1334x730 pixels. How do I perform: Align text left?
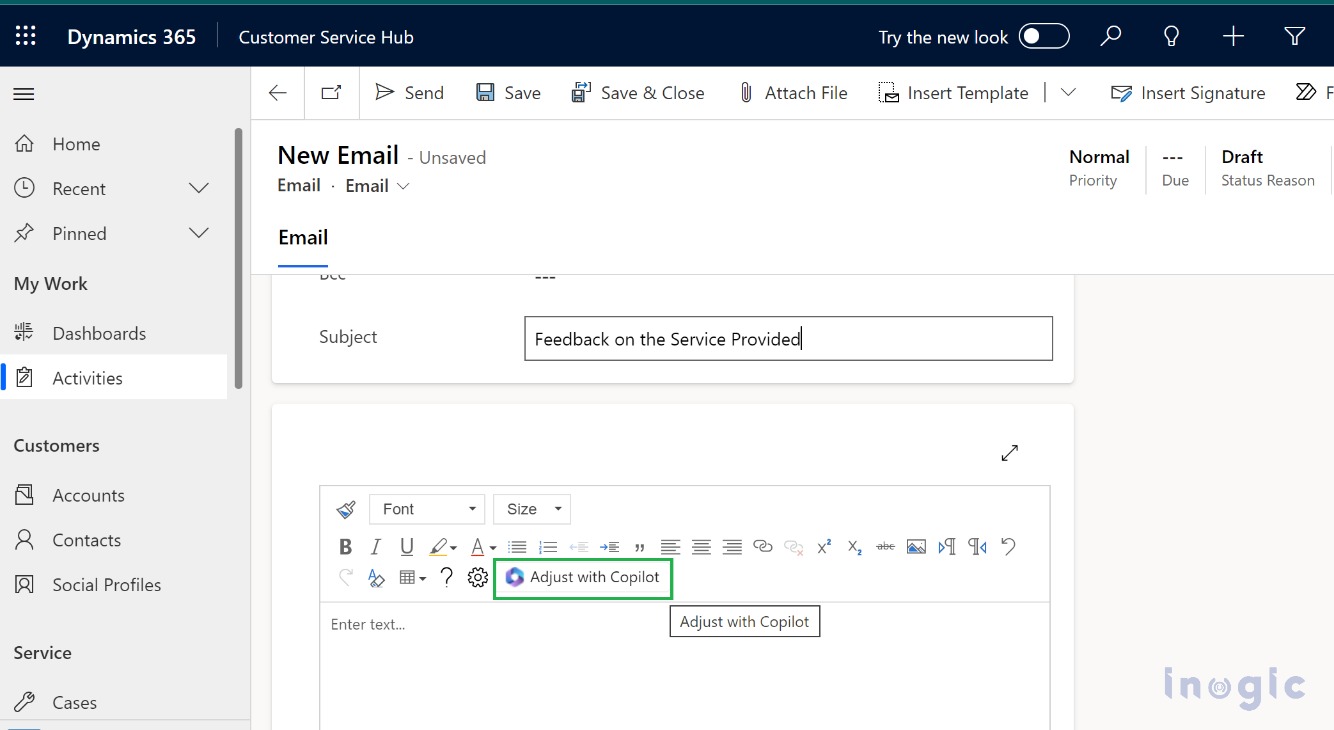670,547
